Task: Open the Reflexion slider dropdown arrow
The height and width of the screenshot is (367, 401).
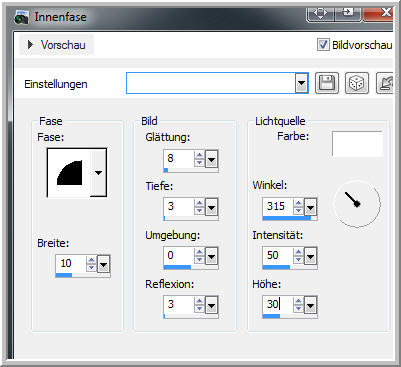Action: tap(211, 305)
